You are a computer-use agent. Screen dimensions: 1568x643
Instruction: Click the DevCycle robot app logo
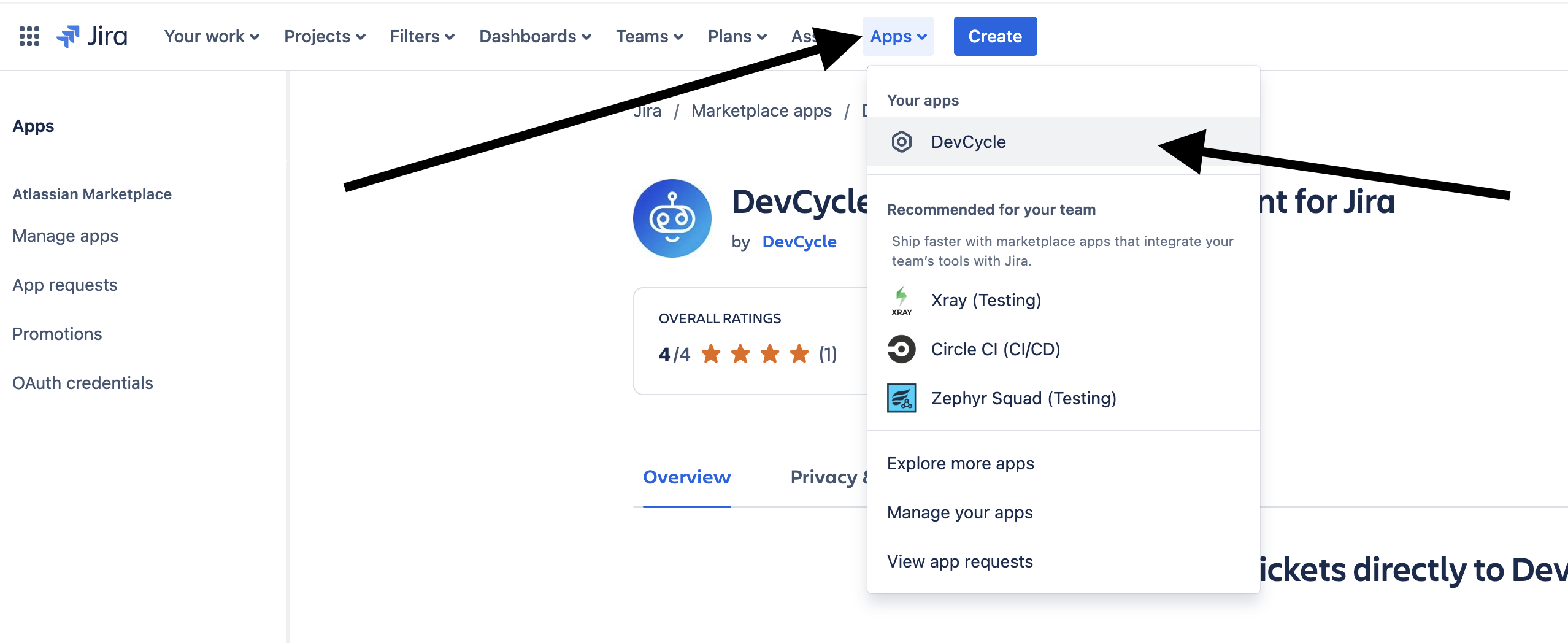(671, 218)
